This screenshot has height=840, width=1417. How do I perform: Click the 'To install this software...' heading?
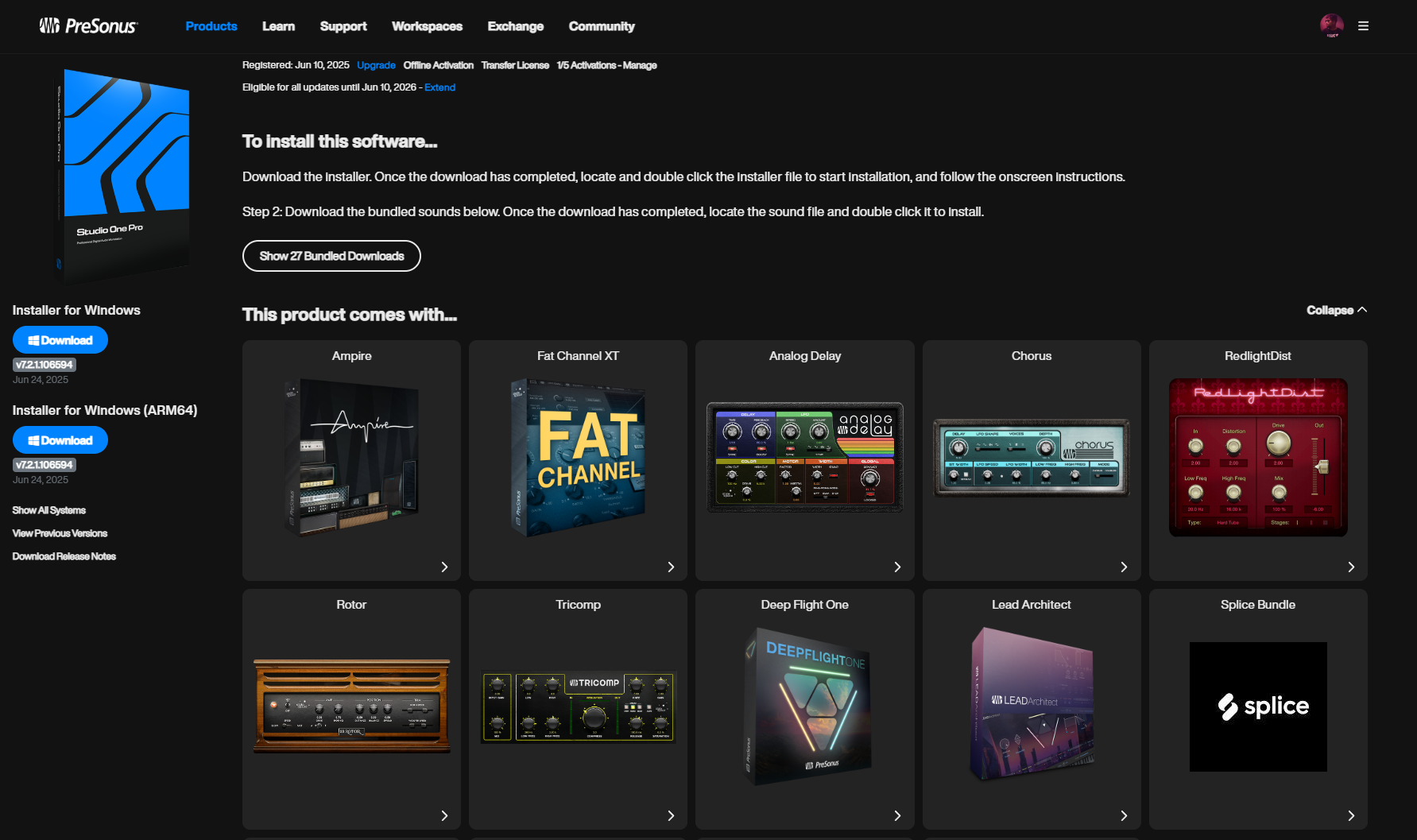point(339,141)
